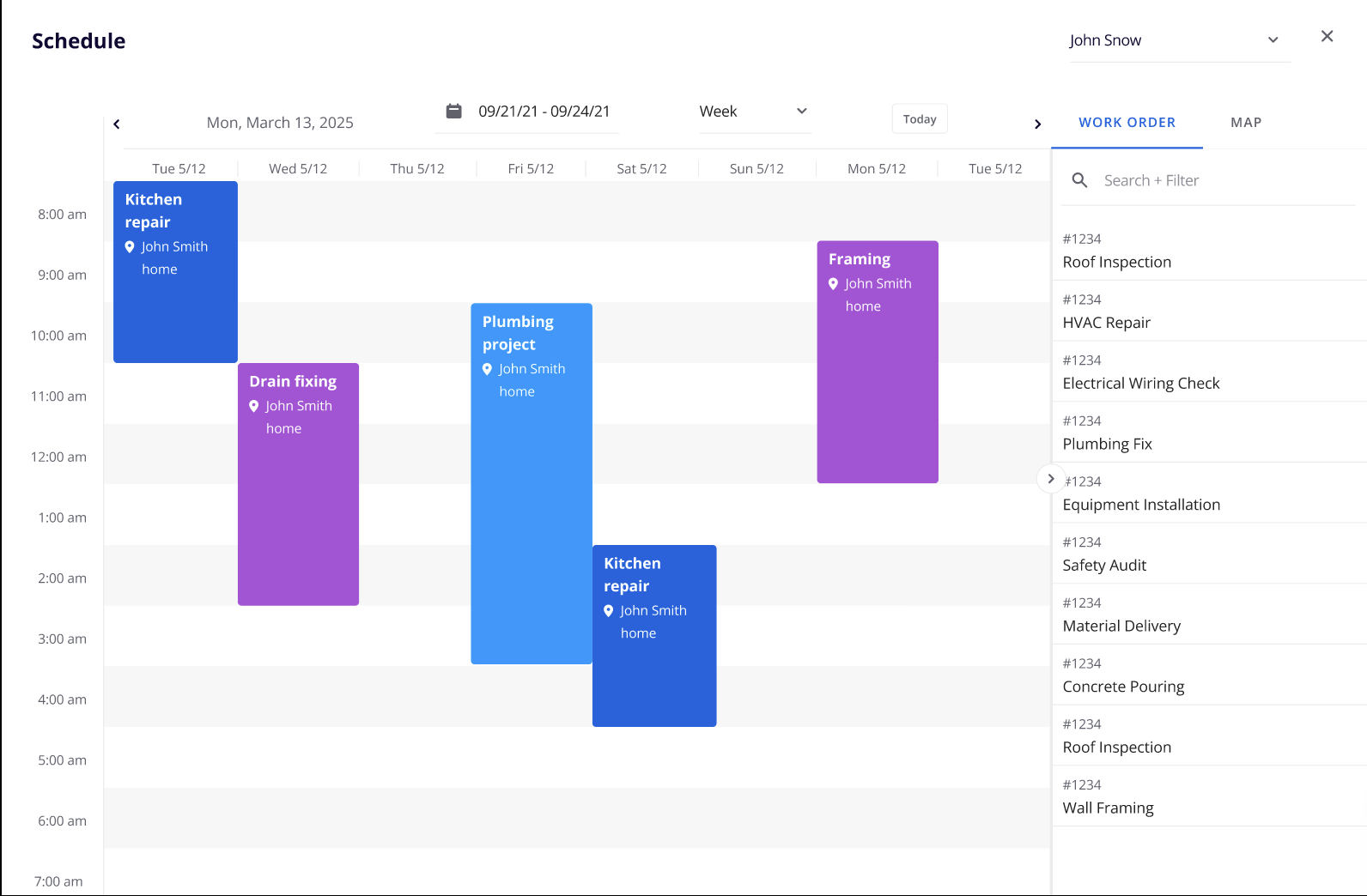
Task: Jump to today with Today button
Action: (x=919, y=119)
